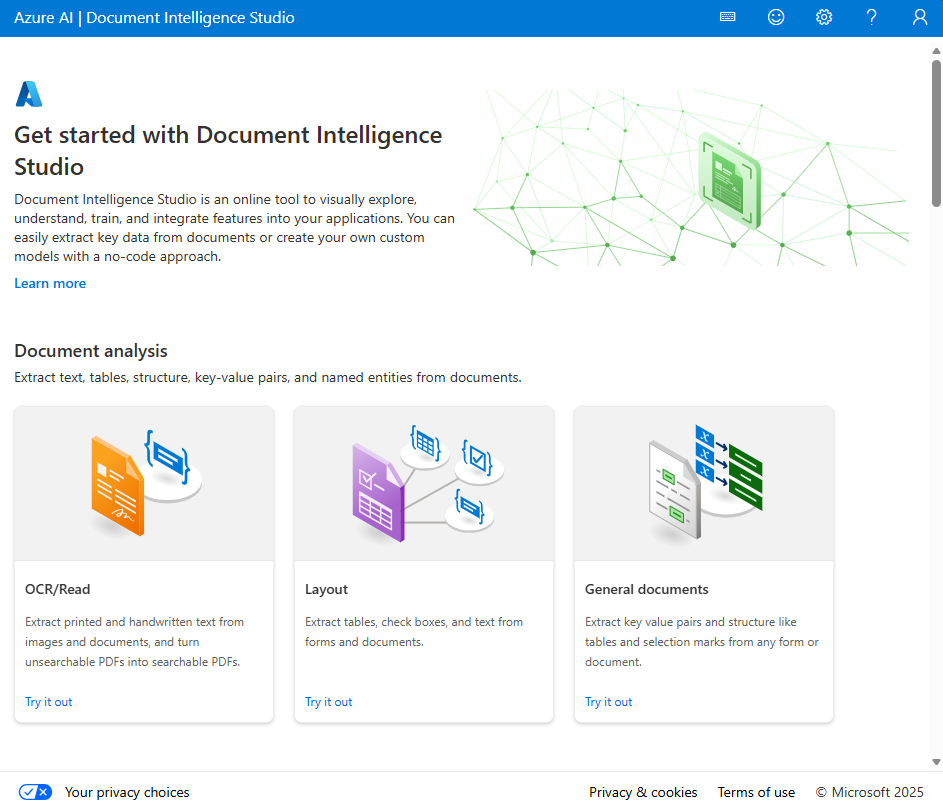Open the user account icon
The width and height of the screenshot is (943, 807).
[919, 16]
